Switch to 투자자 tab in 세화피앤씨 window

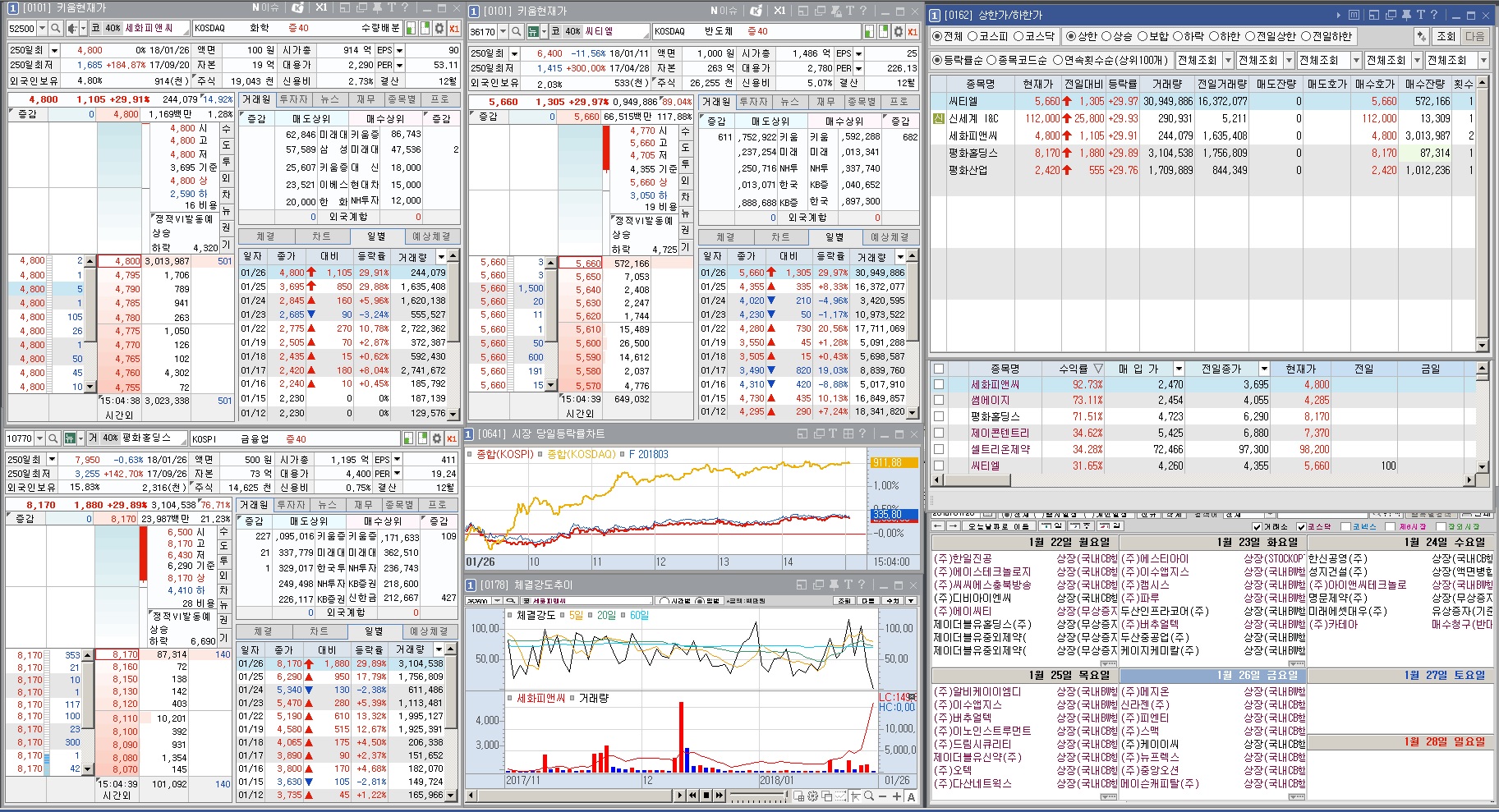pos(293,99)
